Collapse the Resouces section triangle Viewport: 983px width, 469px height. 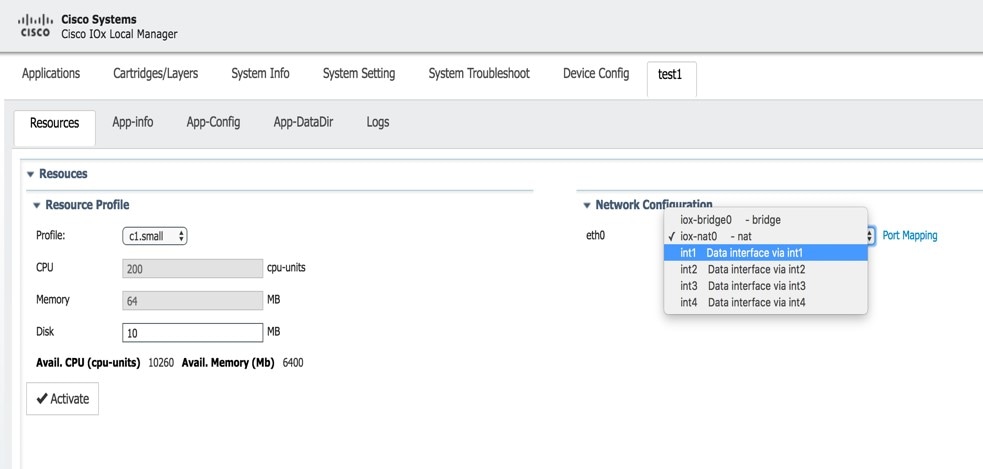click(x=30, y=174)
